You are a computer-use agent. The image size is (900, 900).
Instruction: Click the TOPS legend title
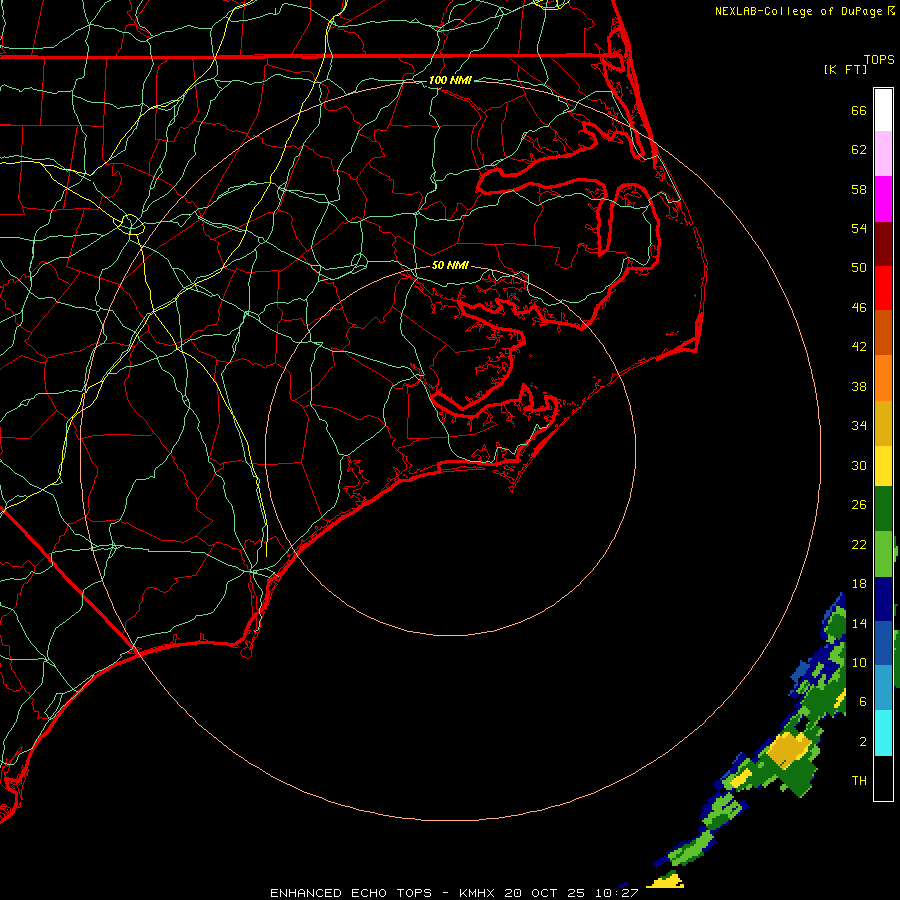click(x=879, y=59)
